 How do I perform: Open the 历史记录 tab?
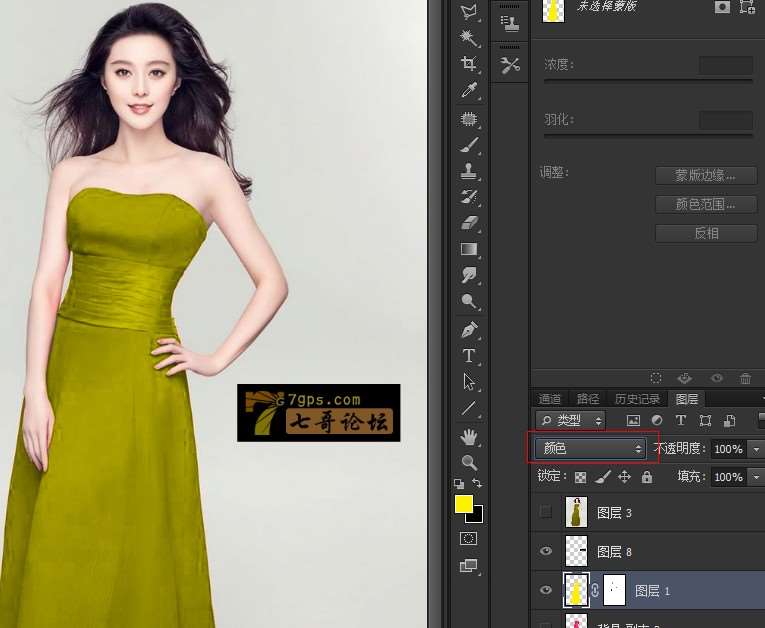click(x=636, y=398)
